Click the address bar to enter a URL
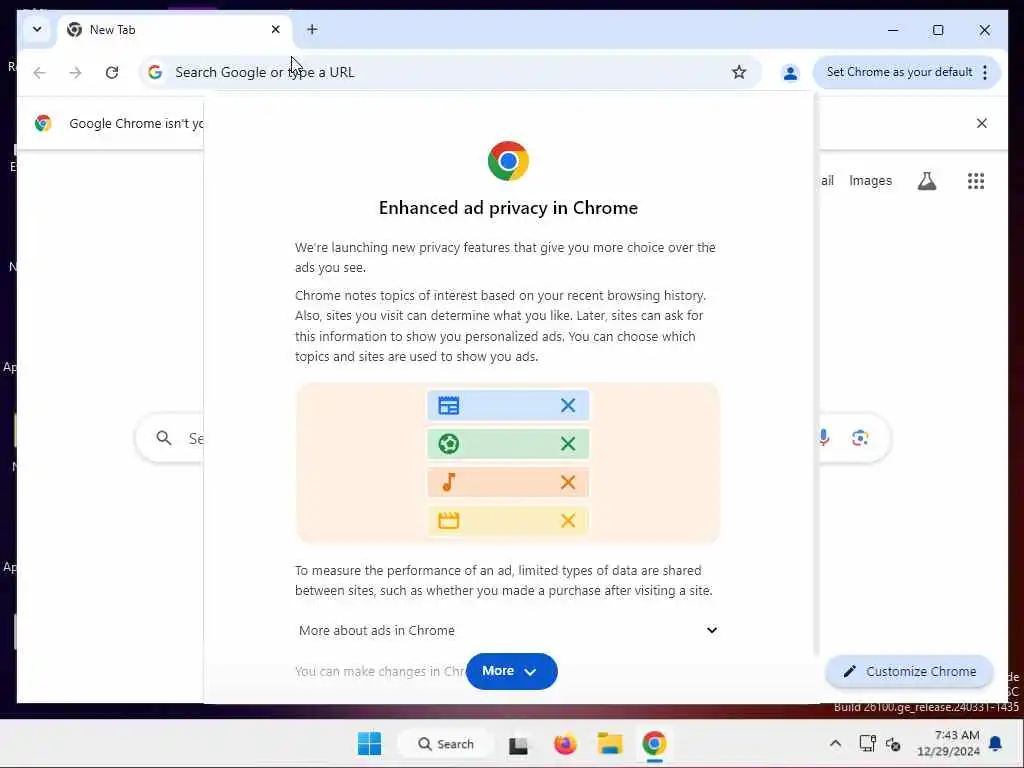 [x=451, y=72]
